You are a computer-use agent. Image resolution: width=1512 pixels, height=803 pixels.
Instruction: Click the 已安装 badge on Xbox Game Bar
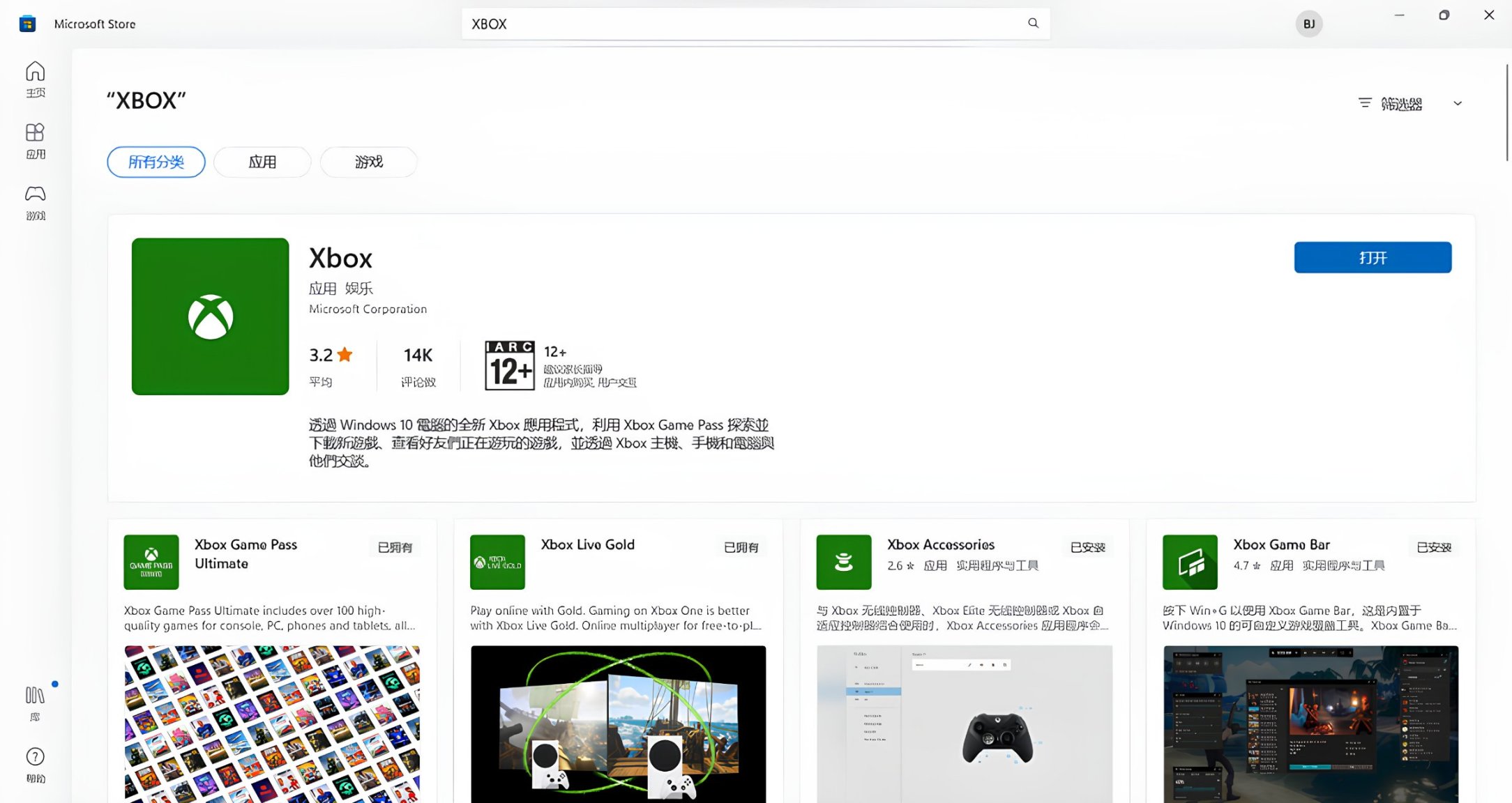tap(1433, 547)
